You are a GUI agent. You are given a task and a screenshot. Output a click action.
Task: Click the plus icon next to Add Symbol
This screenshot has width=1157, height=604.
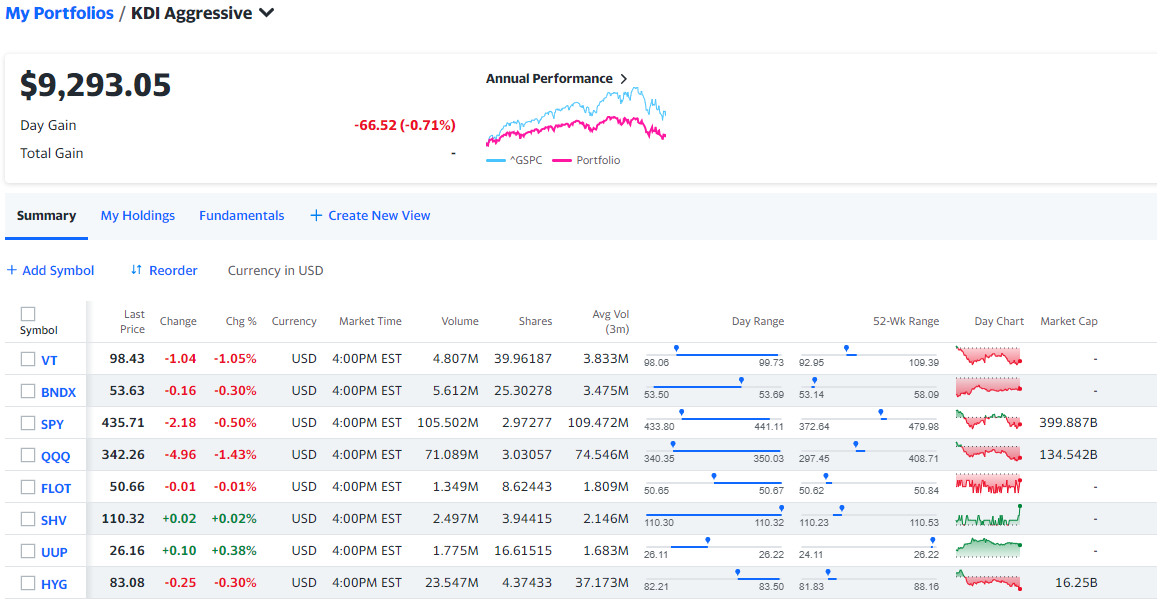(x=11, y=270)
